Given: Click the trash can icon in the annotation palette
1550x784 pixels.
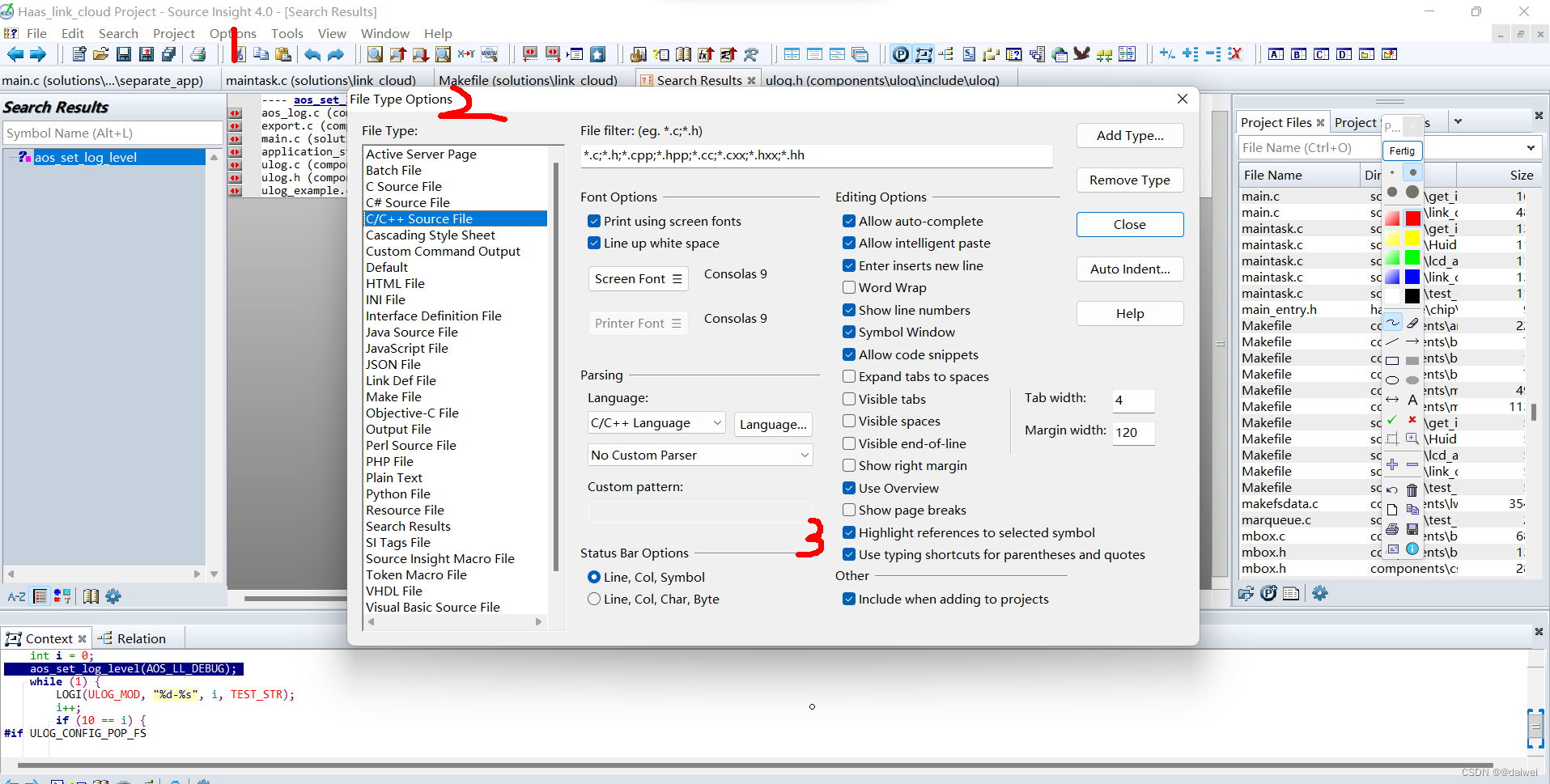Looking at the screenshot, I should pyautogui.click(x=1412, y=489).
